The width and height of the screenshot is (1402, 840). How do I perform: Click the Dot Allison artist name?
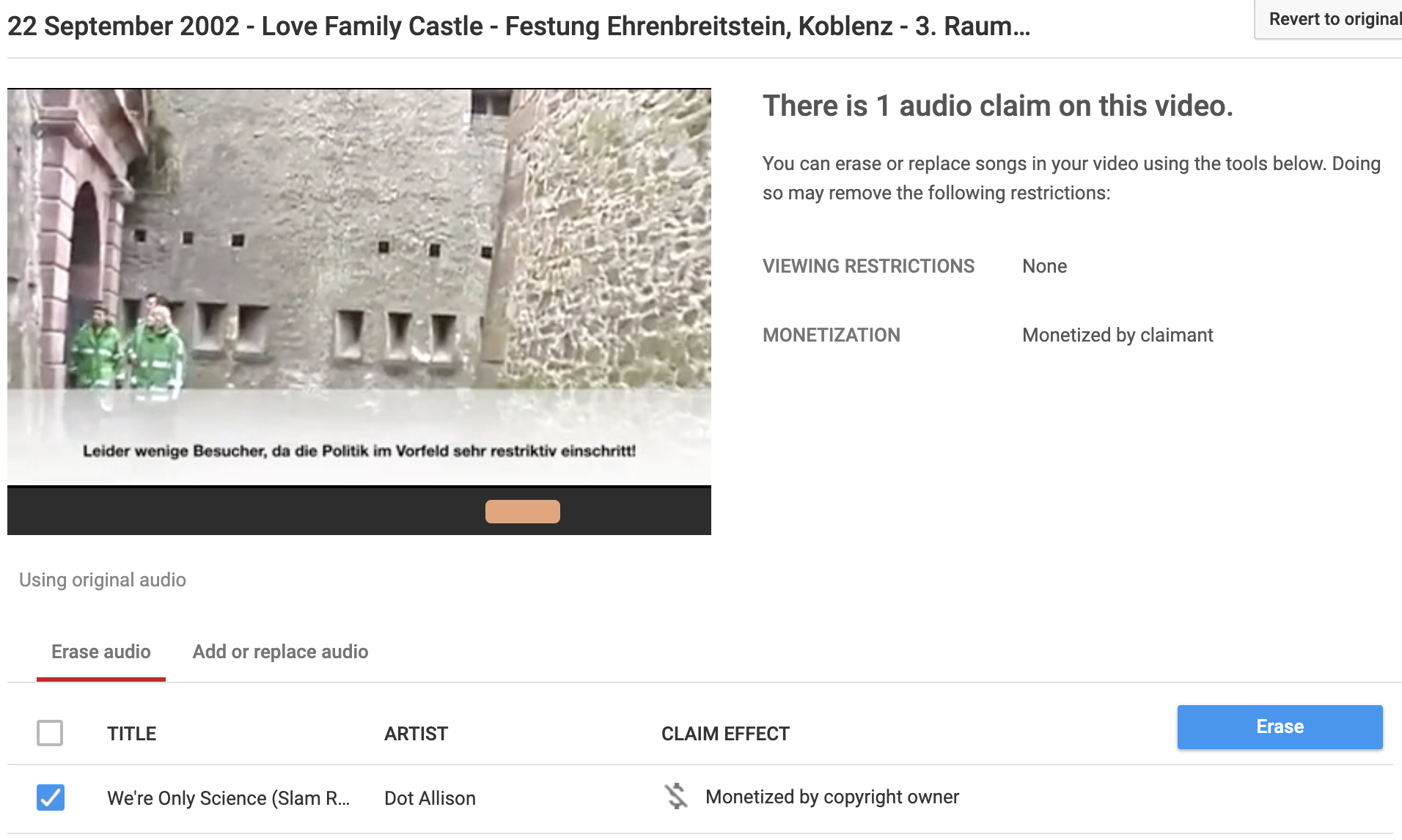tap(430, 798)
